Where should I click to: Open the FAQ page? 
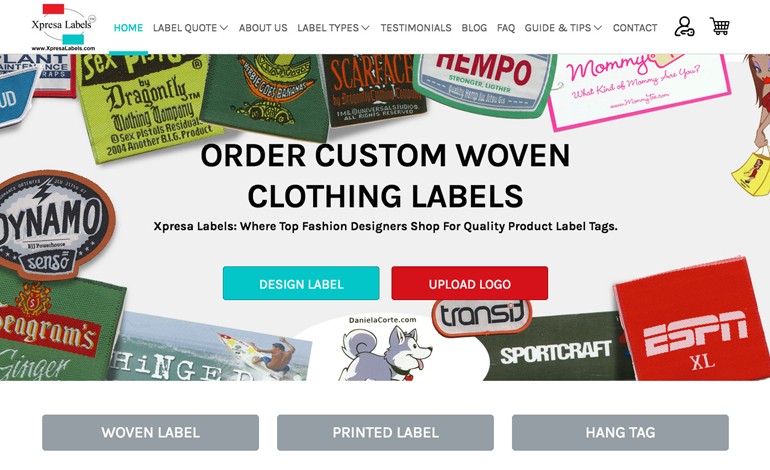(x=506, y=28)
